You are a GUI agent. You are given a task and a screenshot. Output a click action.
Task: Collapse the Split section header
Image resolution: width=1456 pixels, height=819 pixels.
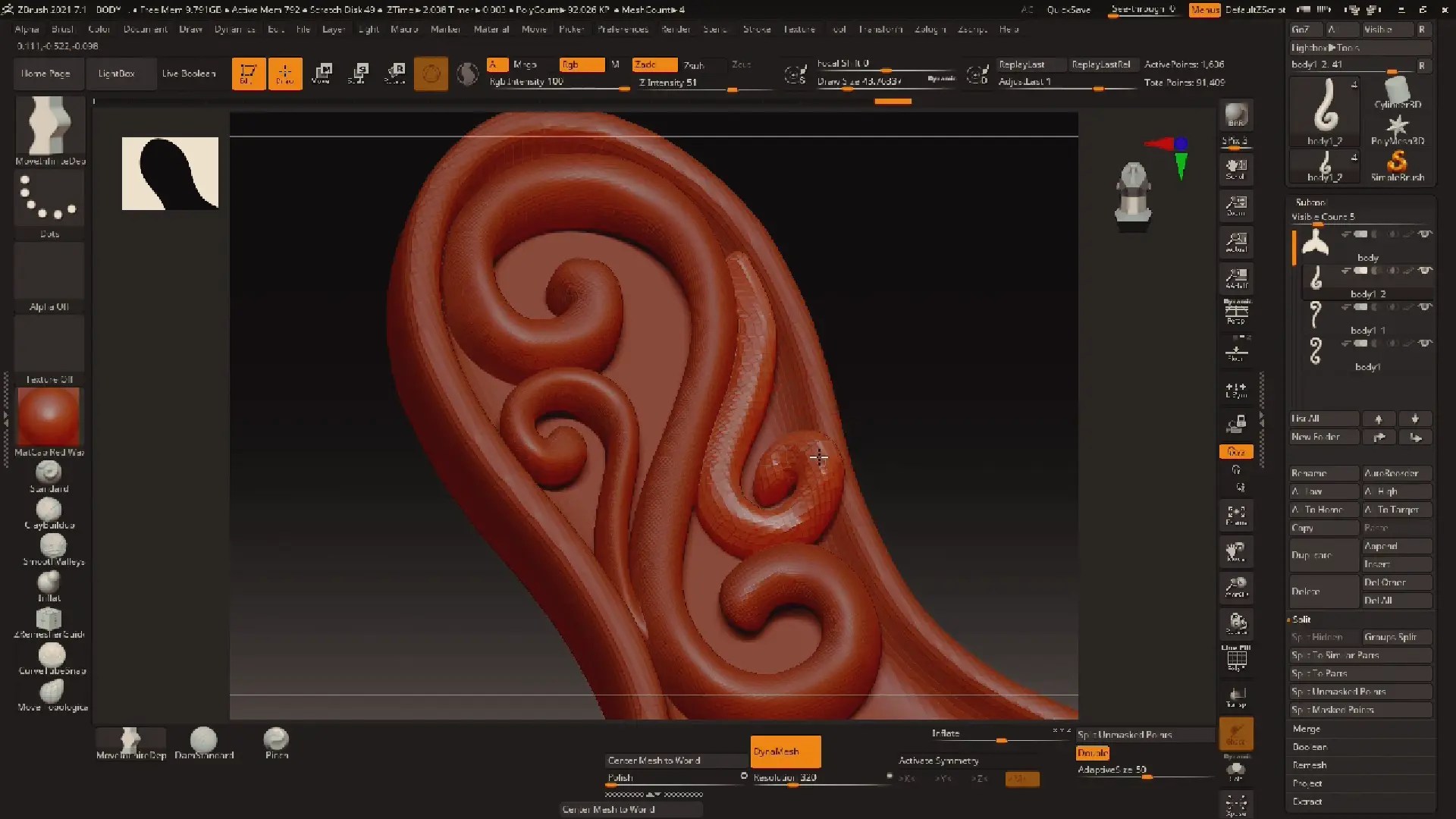[1301, 620]
